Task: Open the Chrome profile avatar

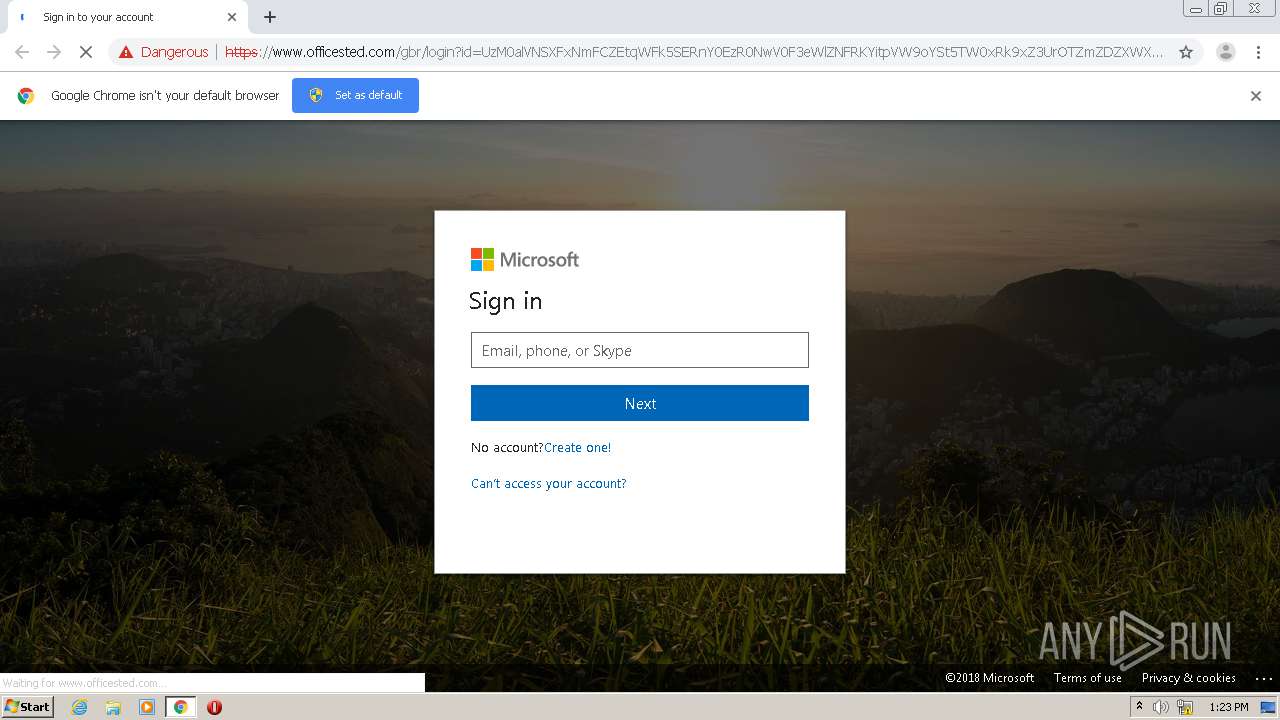Action: [1225, 52]
